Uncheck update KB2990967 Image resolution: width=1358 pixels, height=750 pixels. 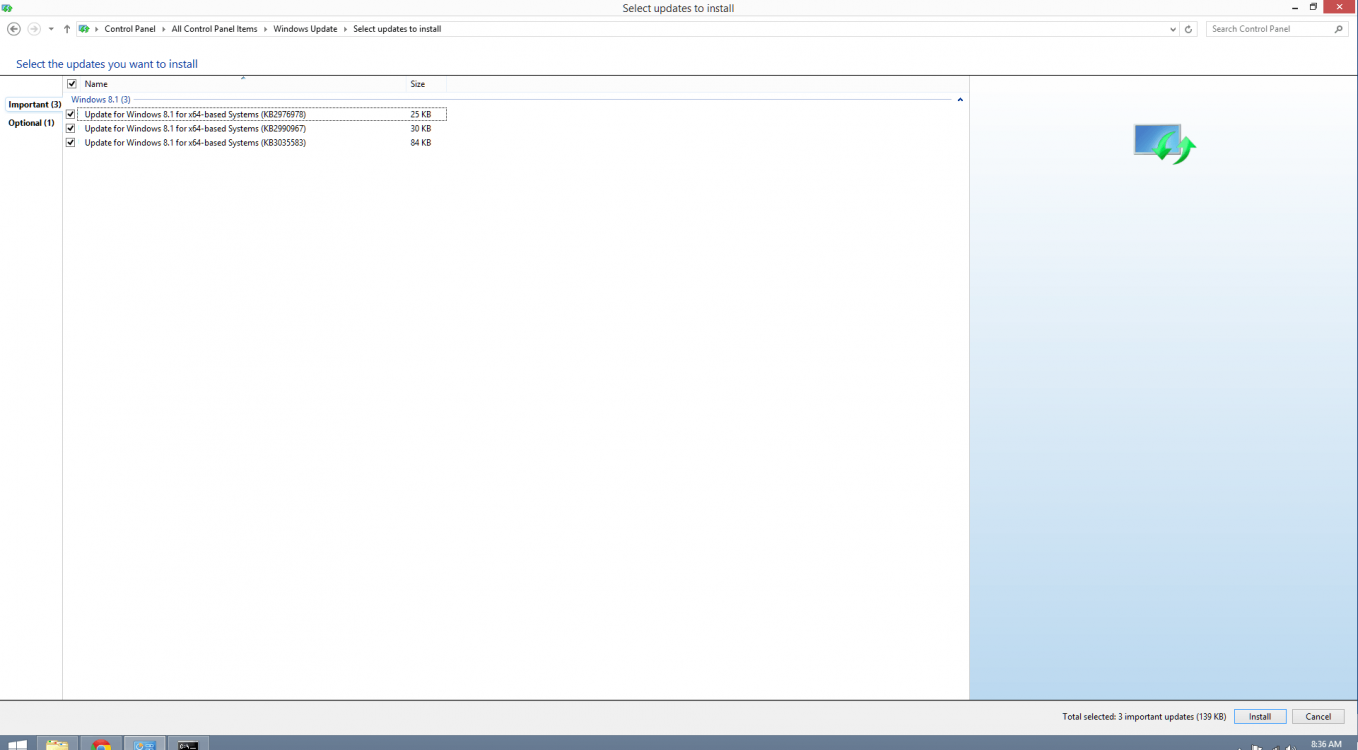pos(70,128)
